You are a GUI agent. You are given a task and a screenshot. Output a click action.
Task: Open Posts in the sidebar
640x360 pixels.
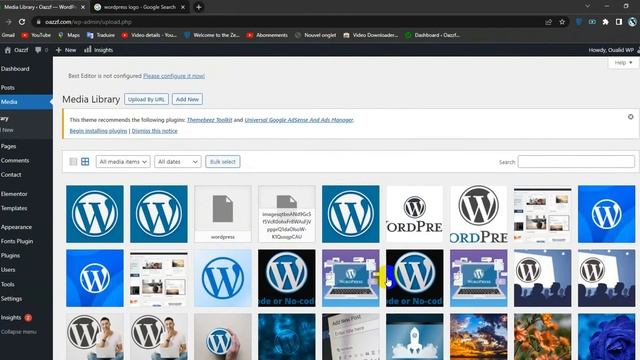tap(8, 87)
